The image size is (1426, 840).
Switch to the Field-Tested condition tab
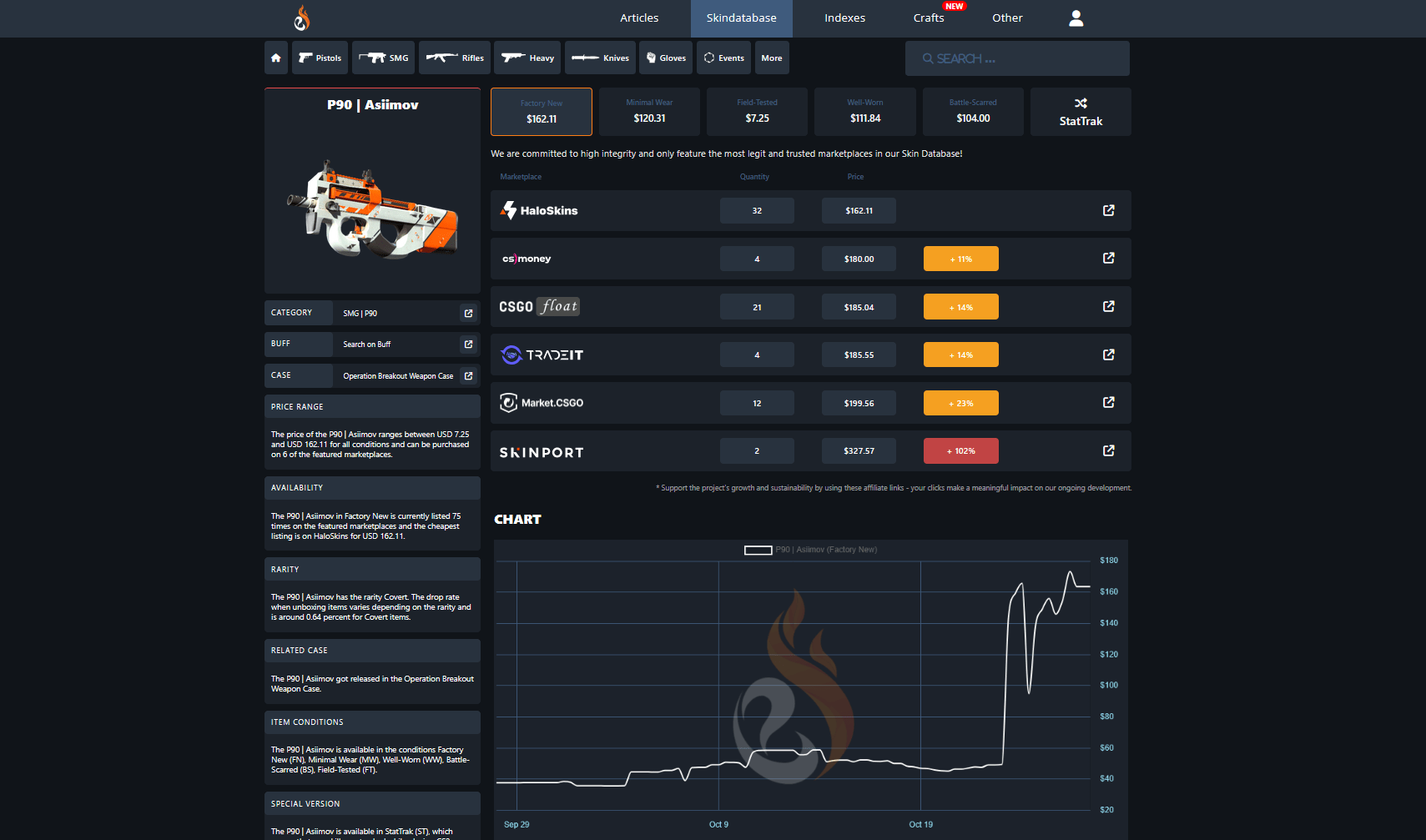757,111
